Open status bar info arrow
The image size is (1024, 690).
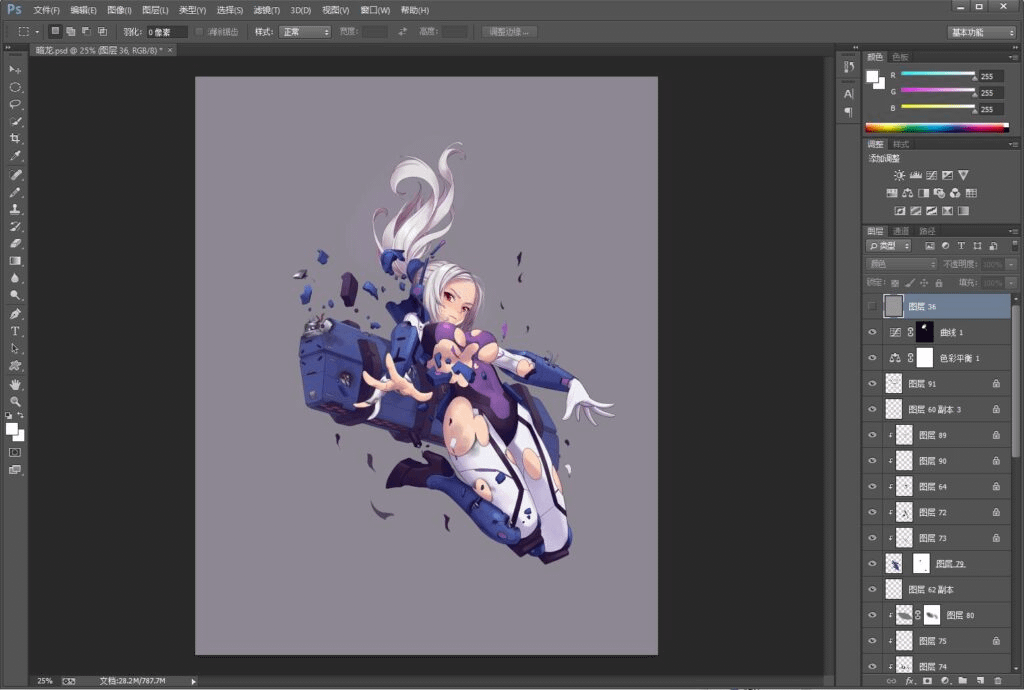[193, 681]
